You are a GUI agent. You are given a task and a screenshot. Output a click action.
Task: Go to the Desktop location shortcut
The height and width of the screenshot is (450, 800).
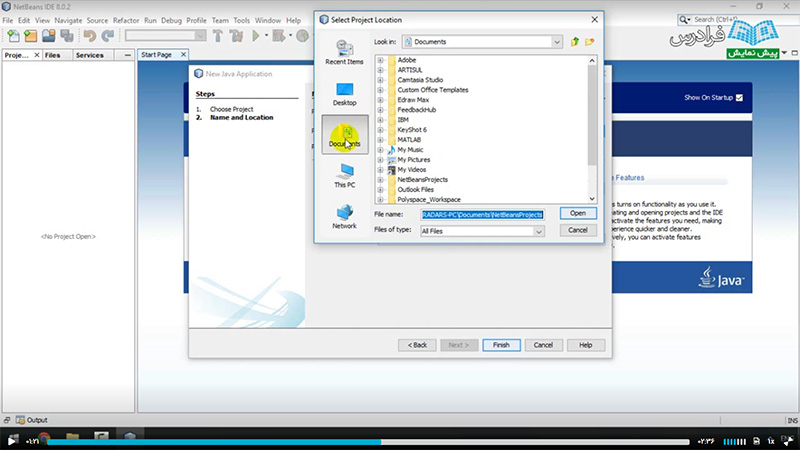344,94
